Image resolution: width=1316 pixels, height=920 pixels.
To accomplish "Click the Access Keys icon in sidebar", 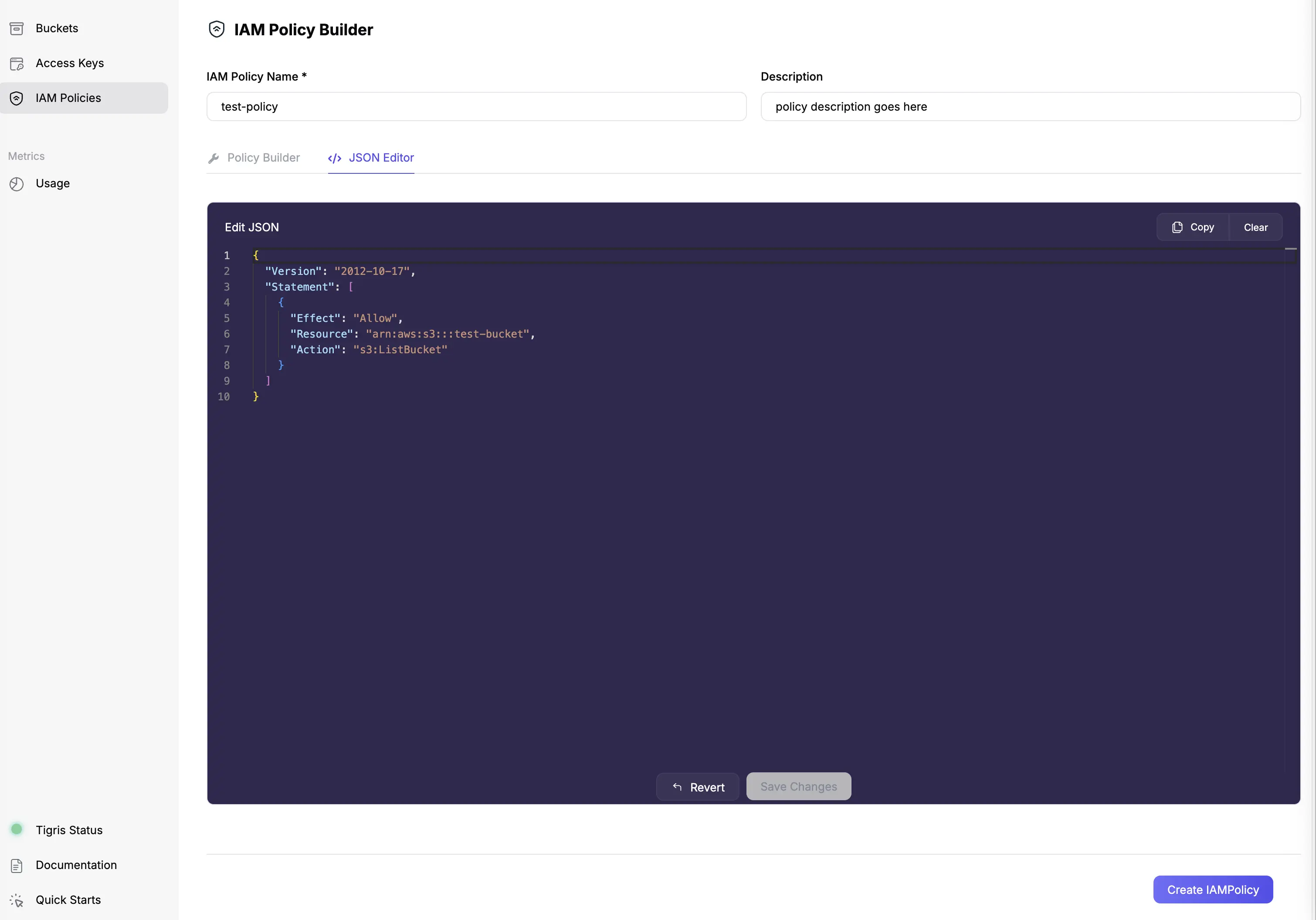I will point(17,64).
